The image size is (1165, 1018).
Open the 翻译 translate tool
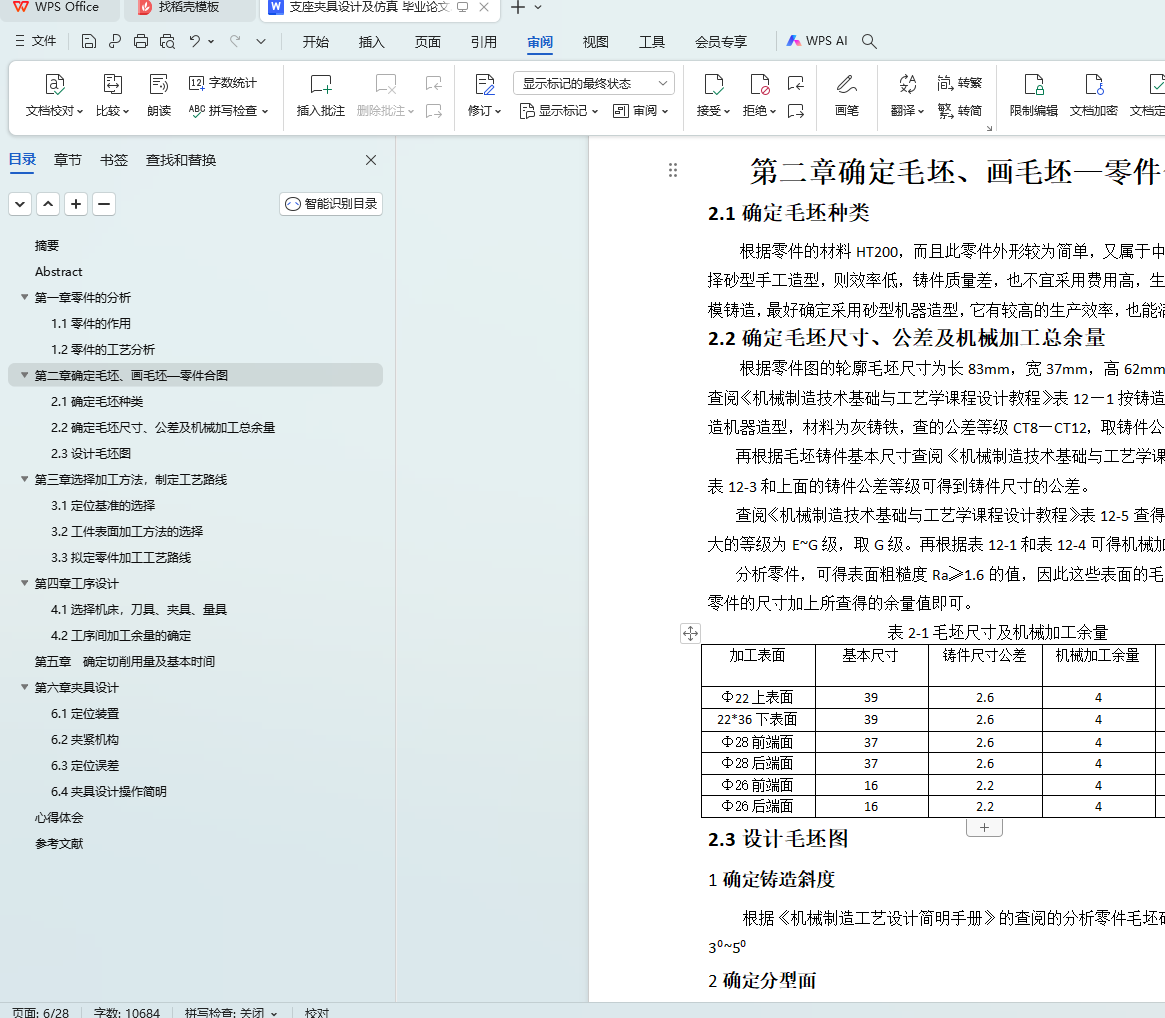pos(907,95)
